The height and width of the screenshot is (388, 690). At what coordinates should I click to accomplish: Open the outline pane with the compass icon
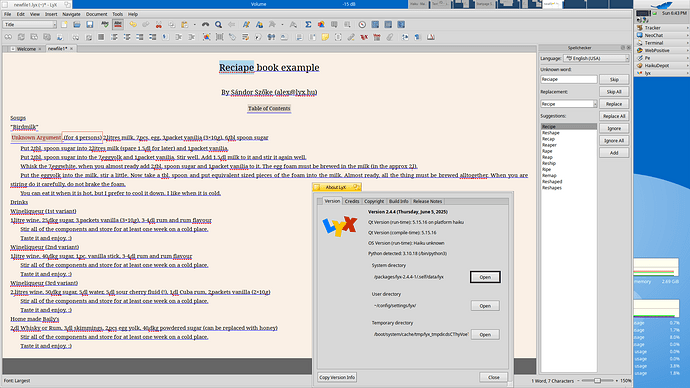(x=362, y=25)
